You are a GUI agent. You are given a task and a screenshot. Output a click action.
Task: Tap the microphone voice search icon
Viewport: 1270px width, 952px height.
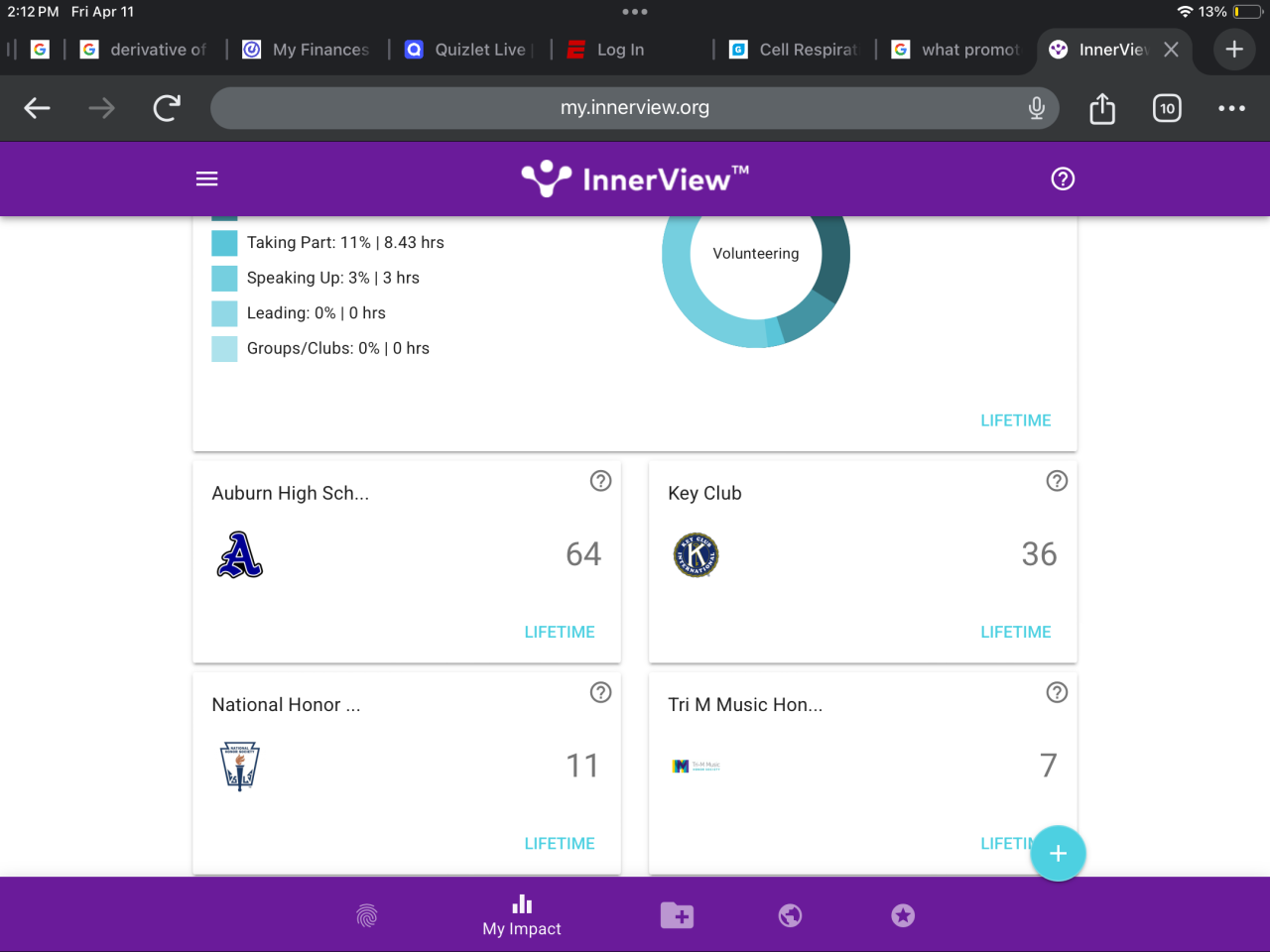tap(1037, 108)
